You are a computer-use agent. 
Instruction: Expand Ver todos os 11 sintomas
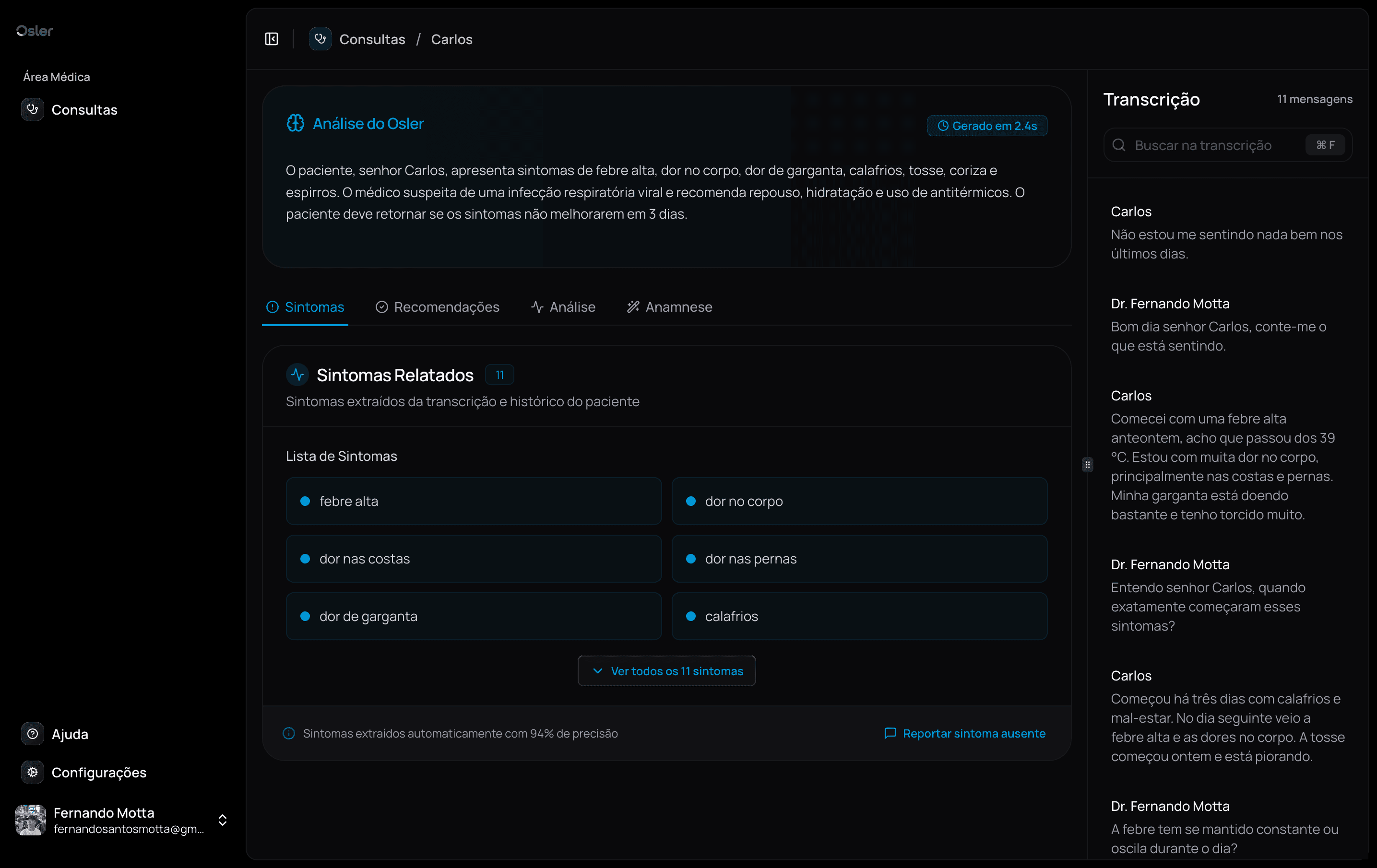pos(667,671)
